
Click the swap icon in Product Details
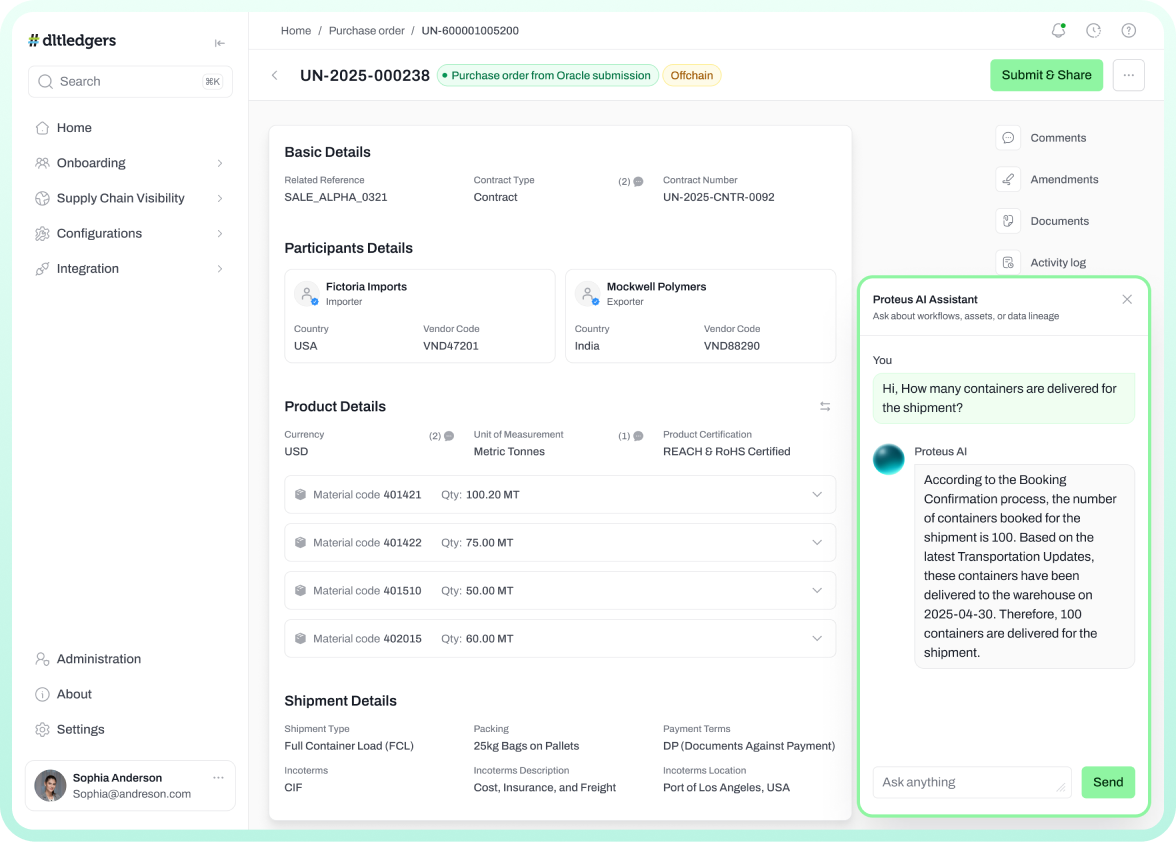click(825, 407)
